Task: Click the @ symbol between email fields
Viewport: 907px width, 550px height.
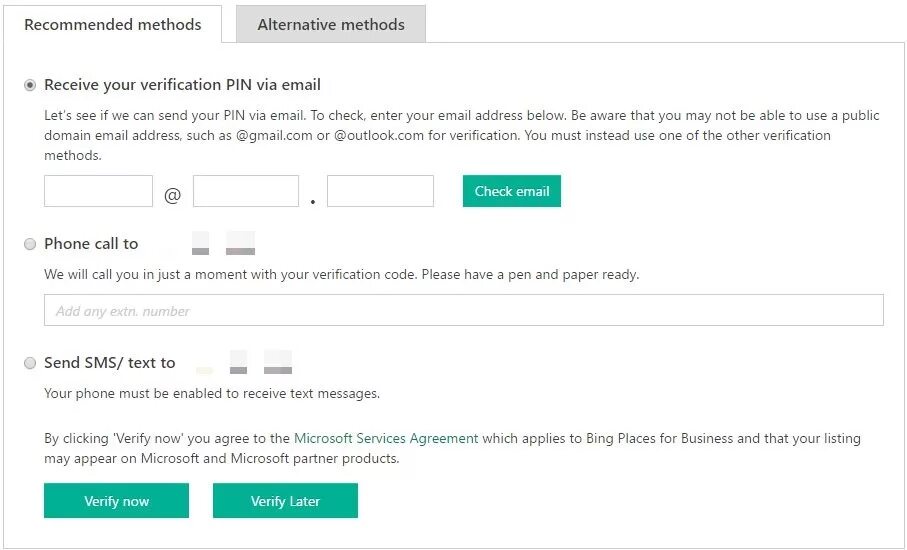Action: pyautogui.click(x=172, y=195)
